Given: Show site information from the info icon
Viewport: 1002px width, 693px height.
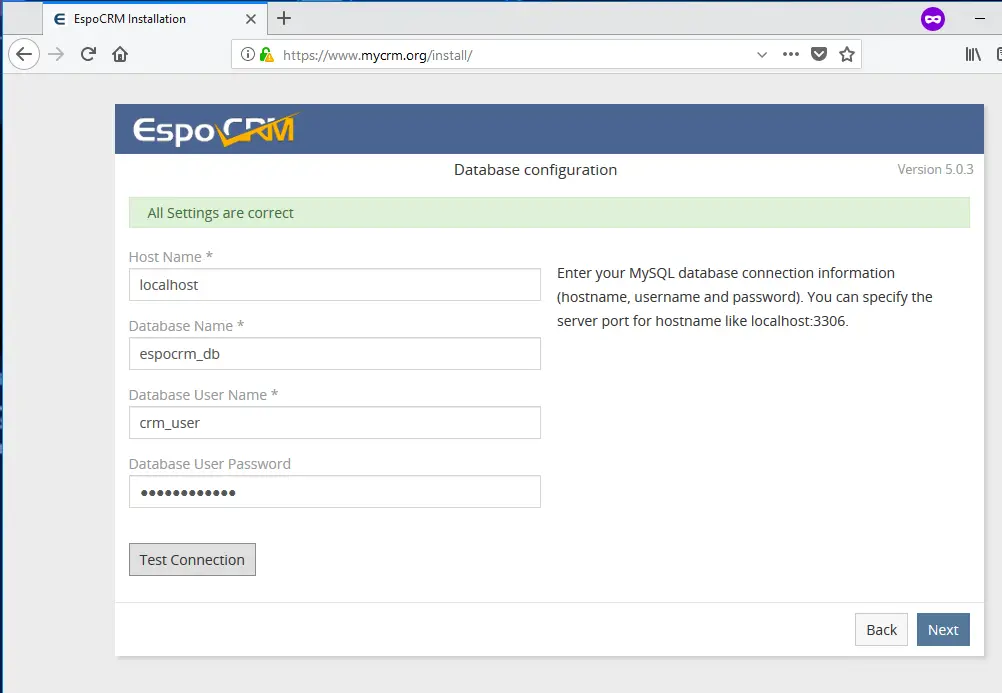Looking at the screenshot, I should pyautogui.click(x=247, y=55).
